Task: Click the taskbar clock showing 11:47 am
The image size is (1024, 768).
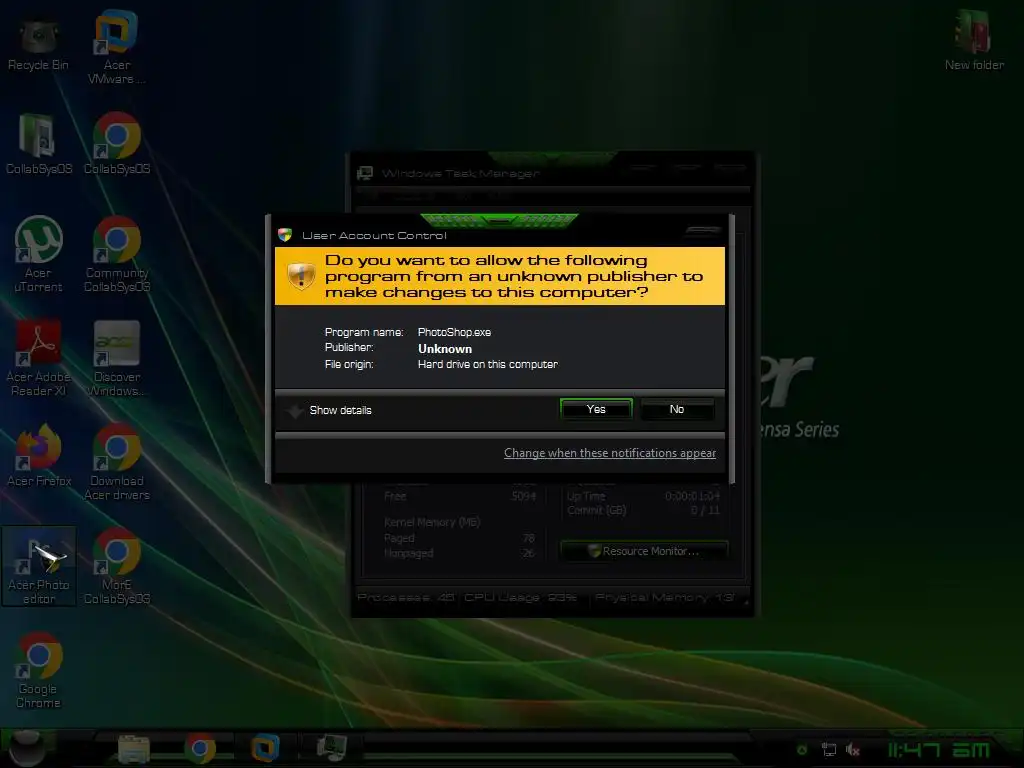Action: 938,750
